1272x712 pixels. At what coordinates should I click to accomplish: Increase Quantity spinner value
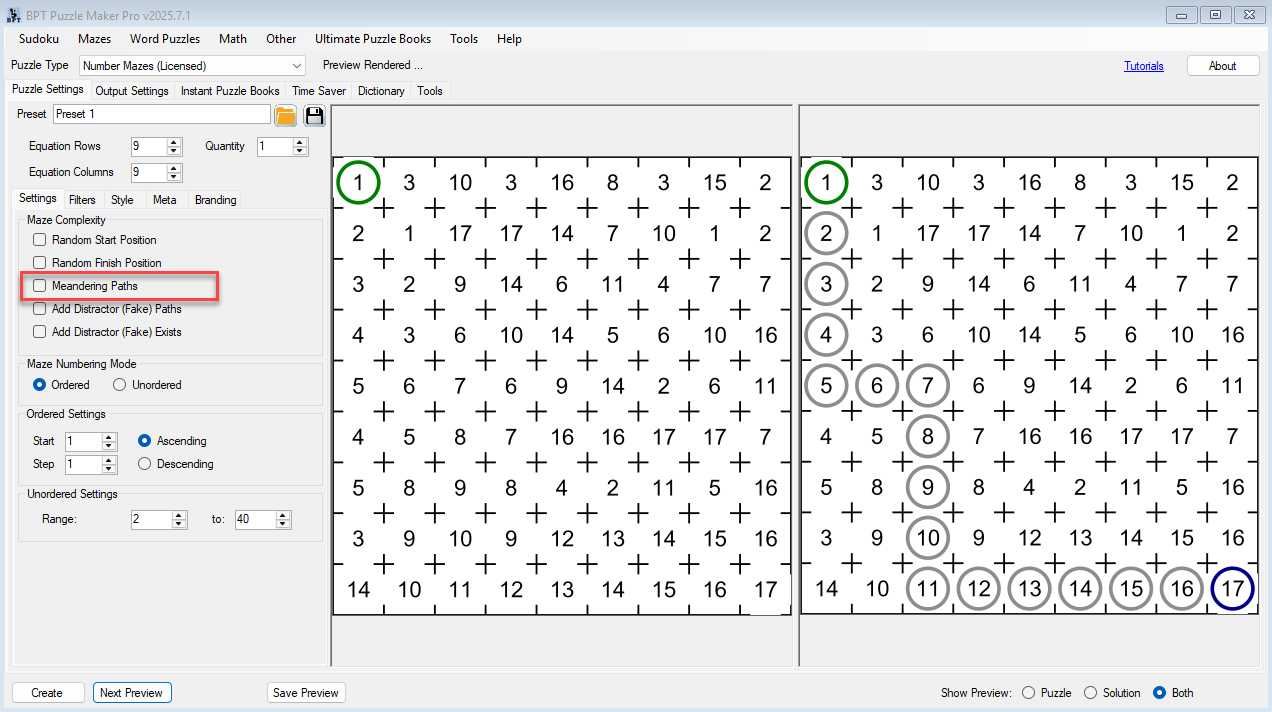coord(300,142)
